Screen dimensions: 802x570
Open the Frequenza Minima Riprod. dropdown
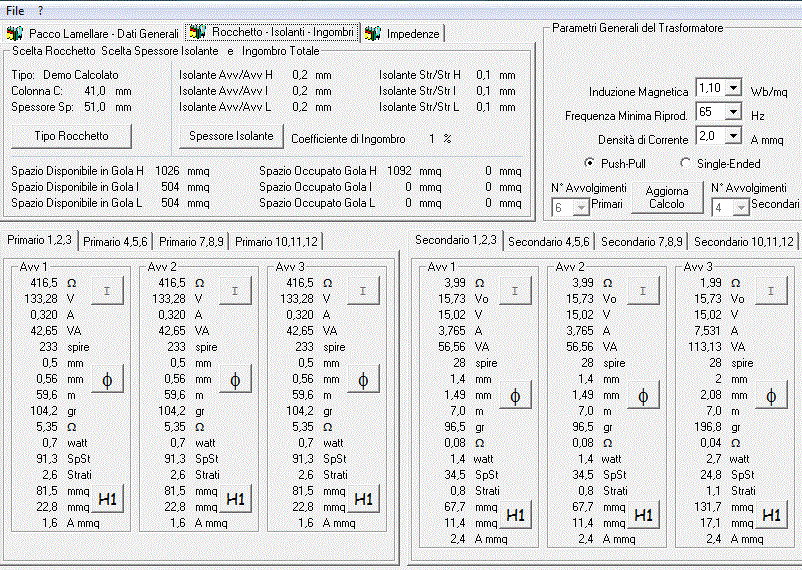733,112
